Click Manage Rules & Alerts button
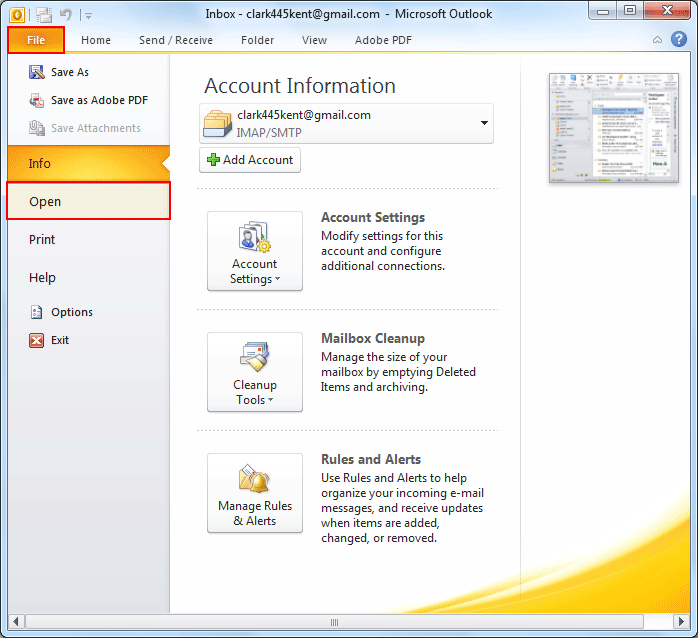Image resolution: width=698 pixels, height=638 pixels. coord(255,493)
